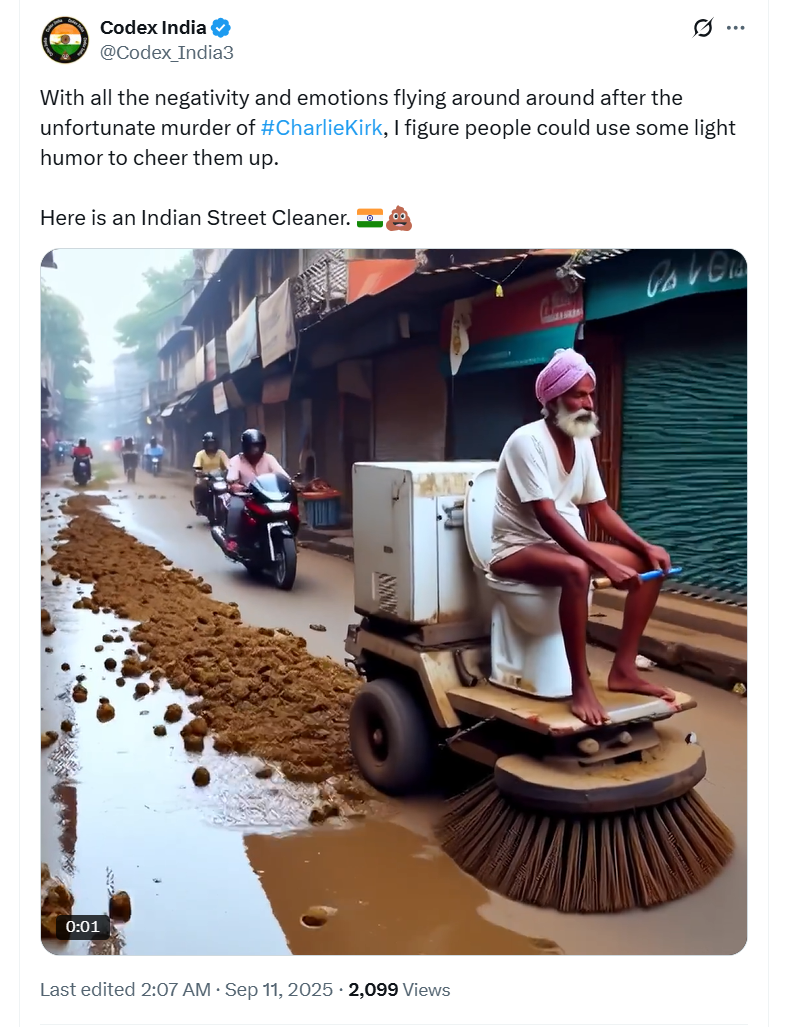Open the three-dot more options menu
This screenshot has height=1027, width=790.
coord(736,28)
